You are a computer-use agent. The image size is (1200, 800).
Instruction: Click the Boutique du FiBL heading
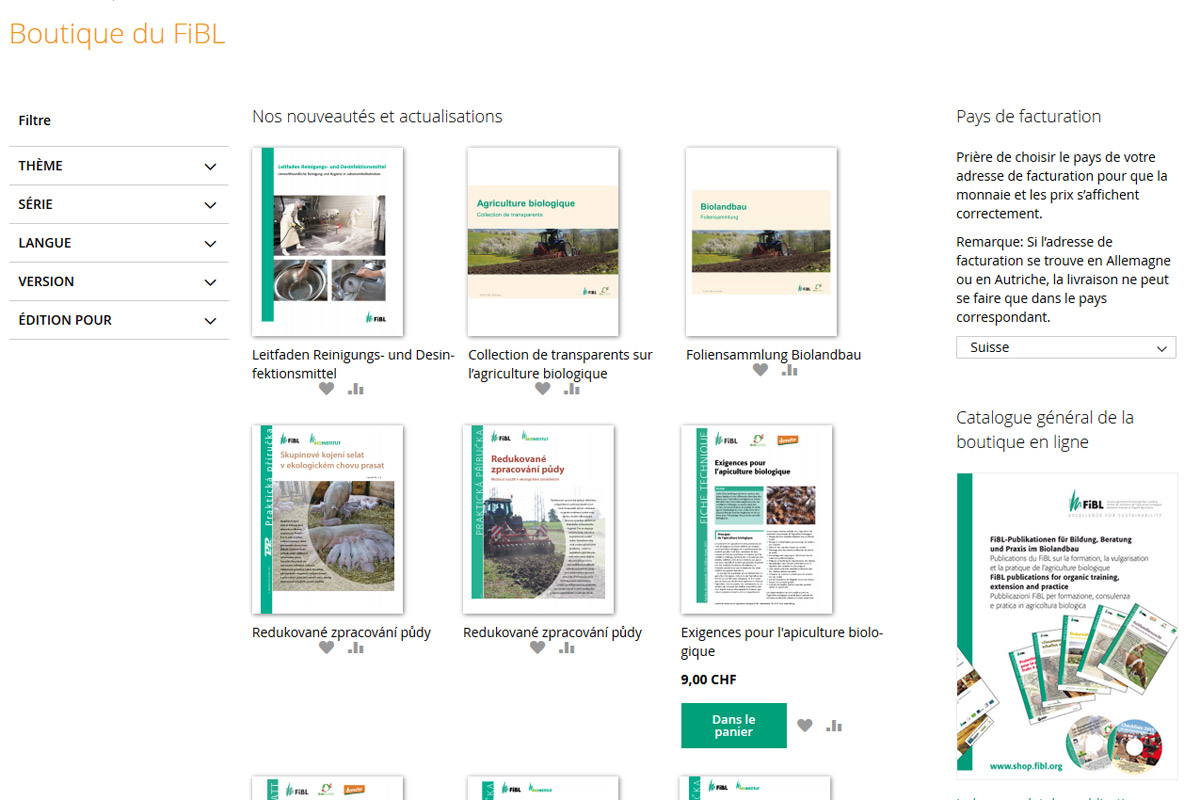117,33
